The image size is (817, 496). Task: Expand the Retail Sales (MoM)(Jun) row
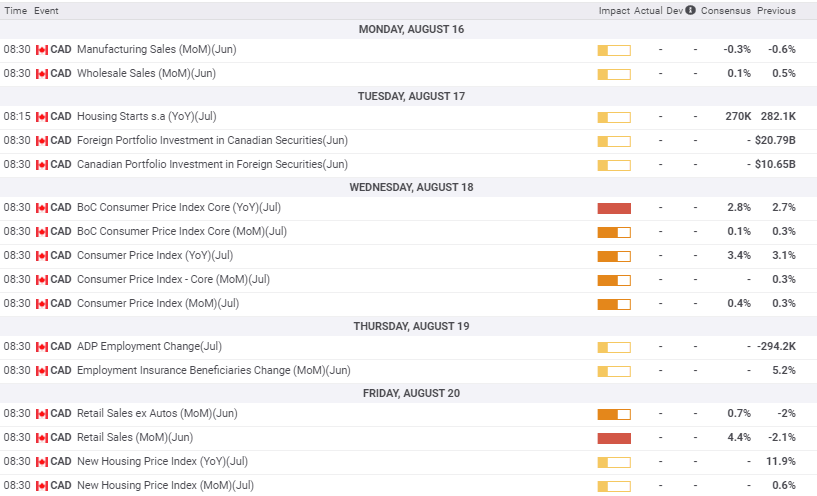135,438
